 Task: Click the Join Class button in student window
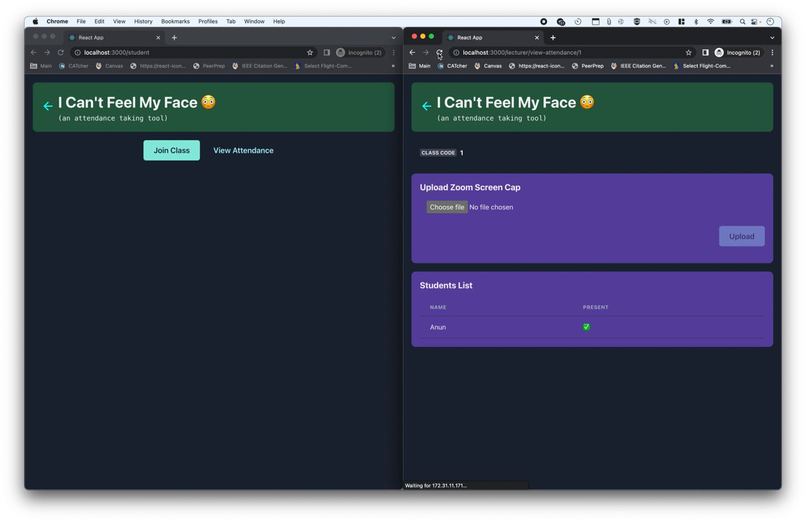171,150
